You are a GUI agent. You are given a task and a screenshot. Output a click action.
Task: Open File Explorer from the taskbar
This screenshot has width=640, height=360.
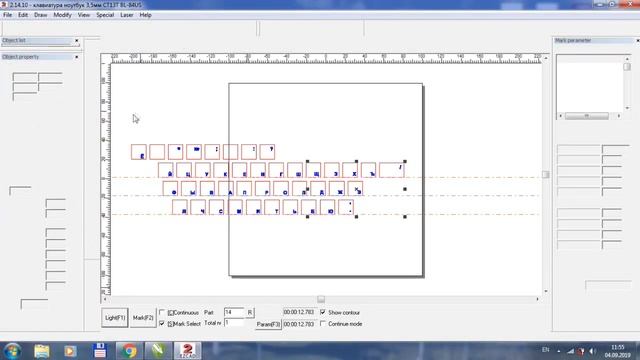[42, 351]
